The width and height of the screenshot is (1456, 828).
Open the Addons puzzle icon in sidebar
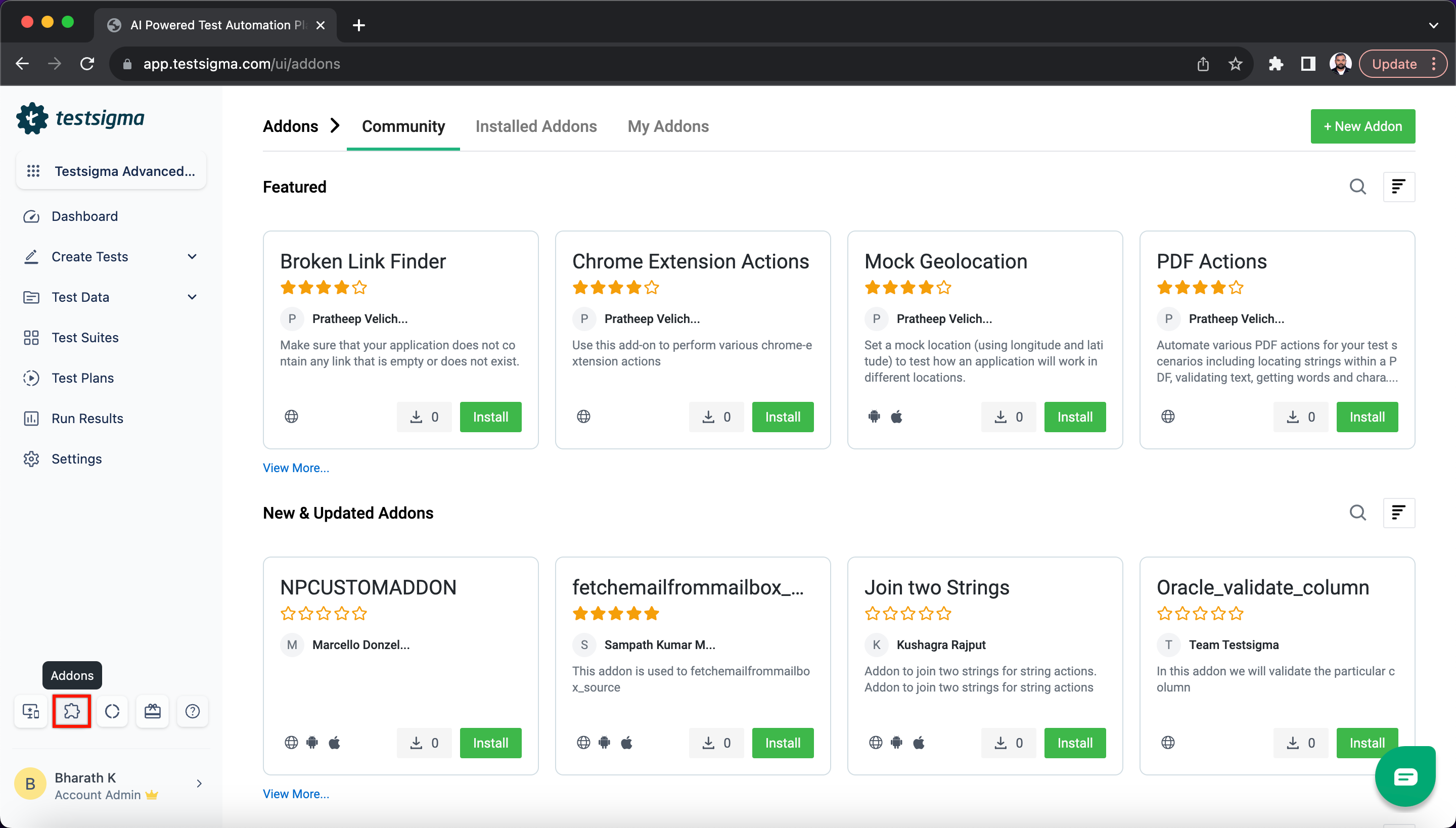tap(72, 711)
